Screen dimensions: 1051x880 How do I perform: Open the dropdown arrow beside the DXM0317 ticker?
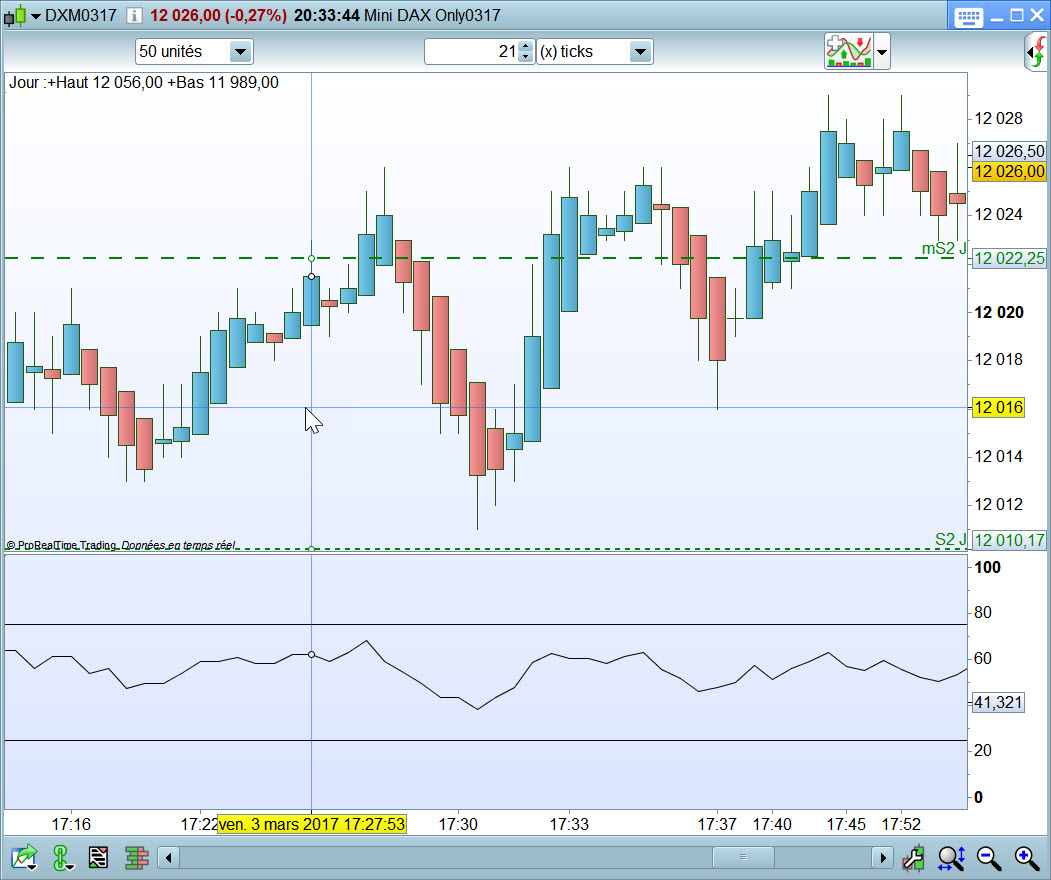coord(36,16)
